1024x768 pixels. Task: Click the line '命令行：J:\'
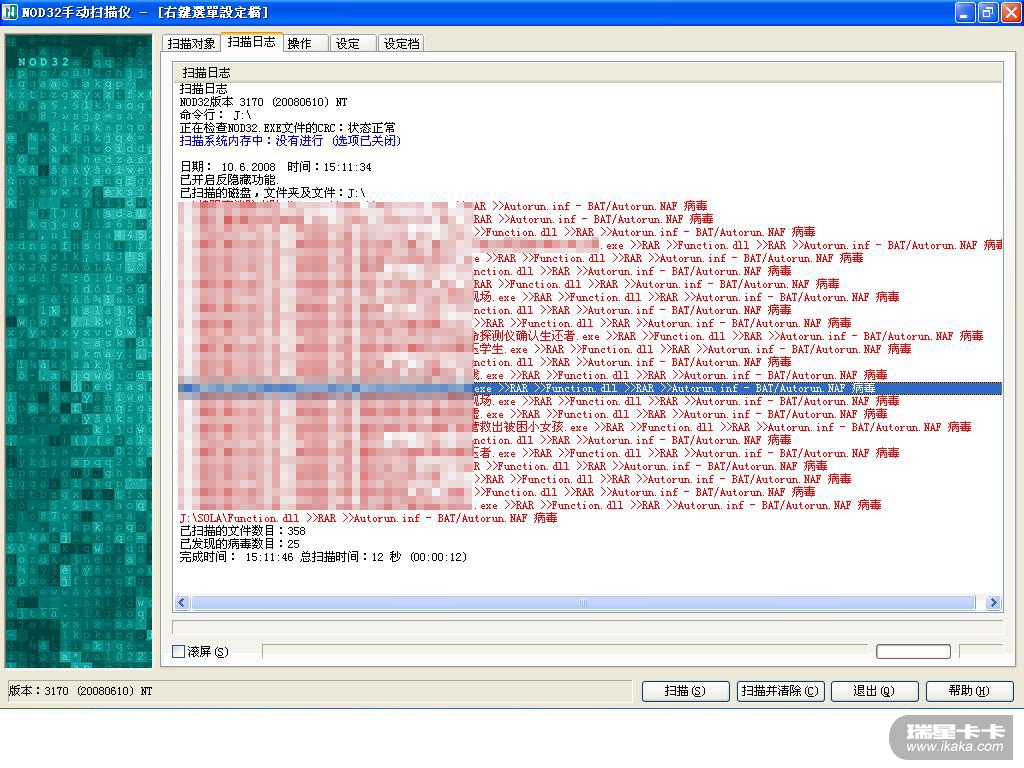[x=216, y=115]
